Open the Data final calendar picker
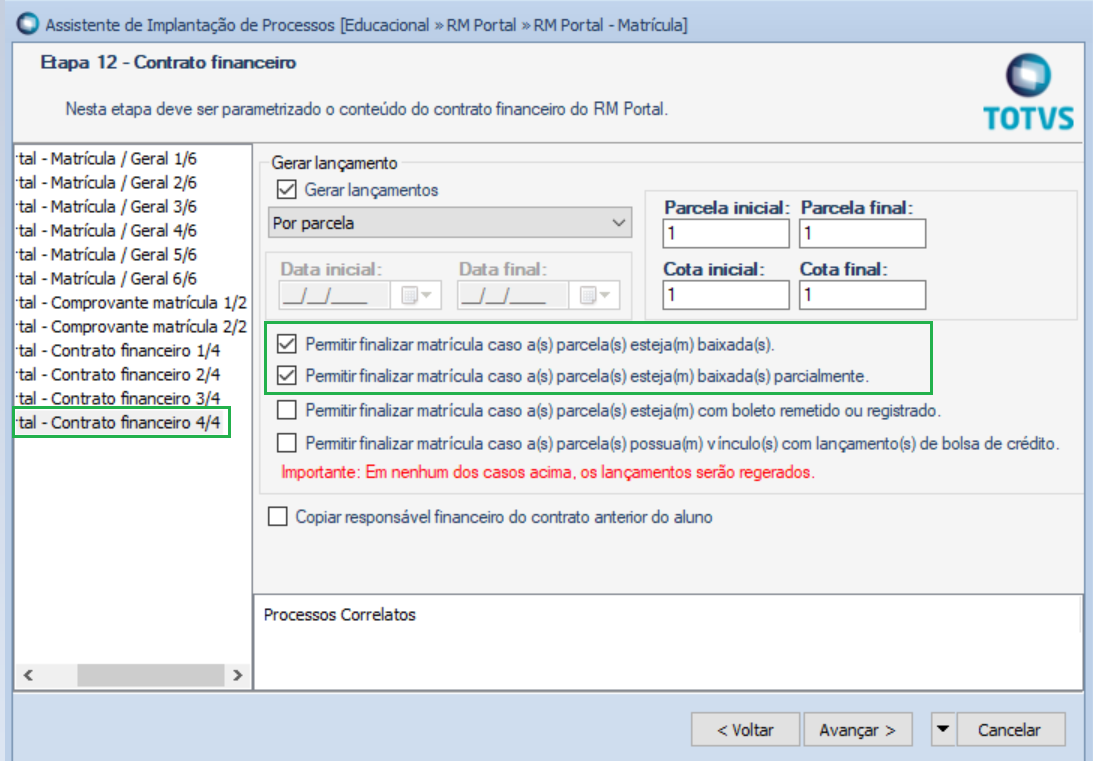This screenshot has height=761, width=1093. [x=595, y=295]
